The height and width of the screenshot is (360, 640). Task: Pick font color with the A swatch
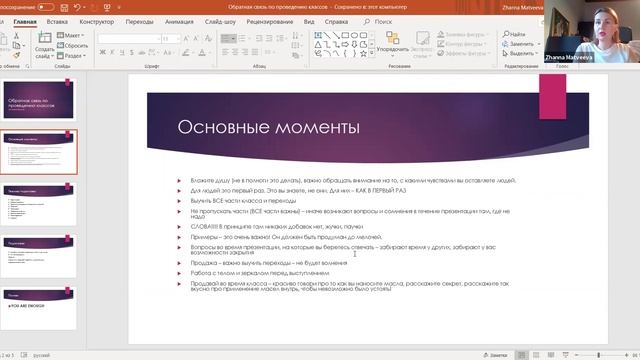(x=203, y=52)
